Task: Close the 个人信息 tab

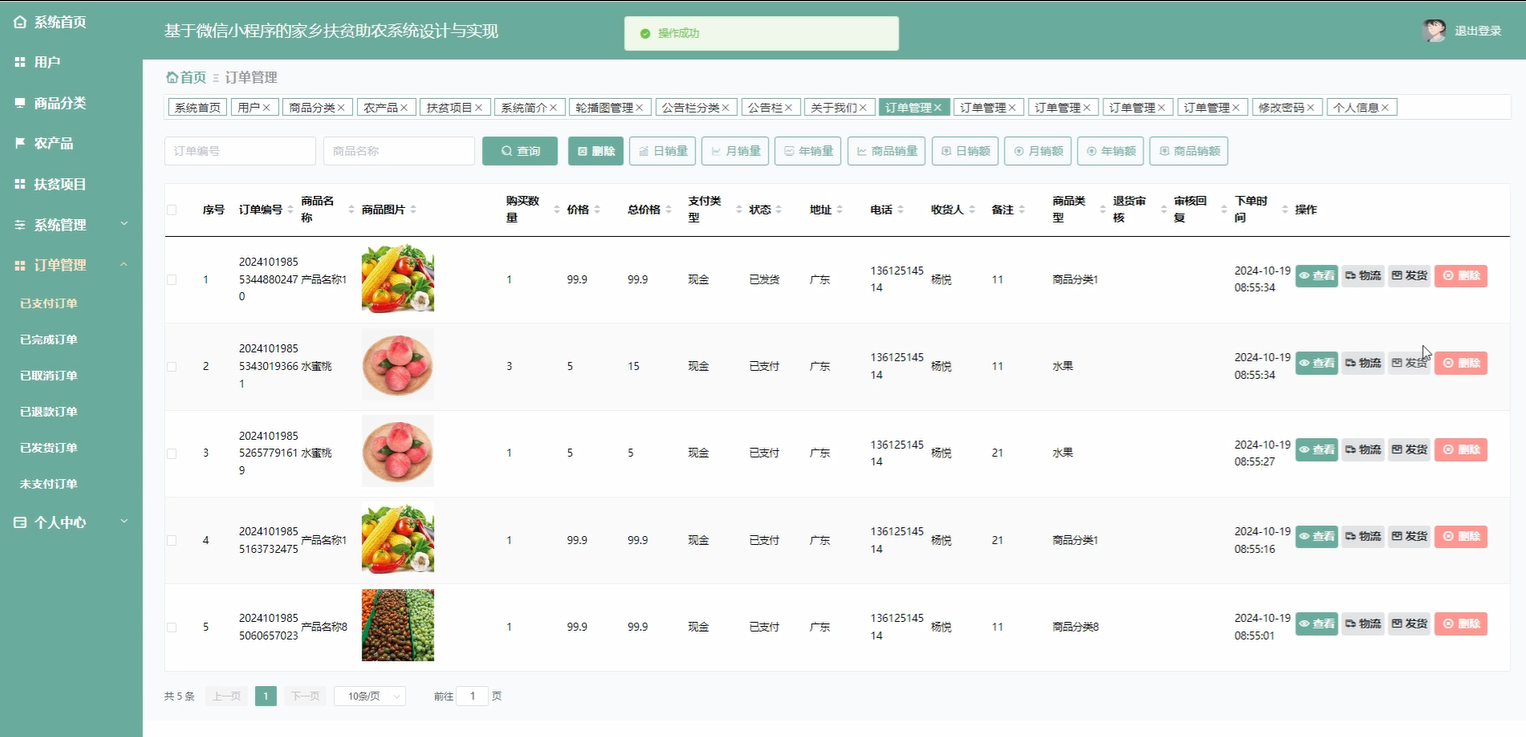Action: (x=1385, y=108)
